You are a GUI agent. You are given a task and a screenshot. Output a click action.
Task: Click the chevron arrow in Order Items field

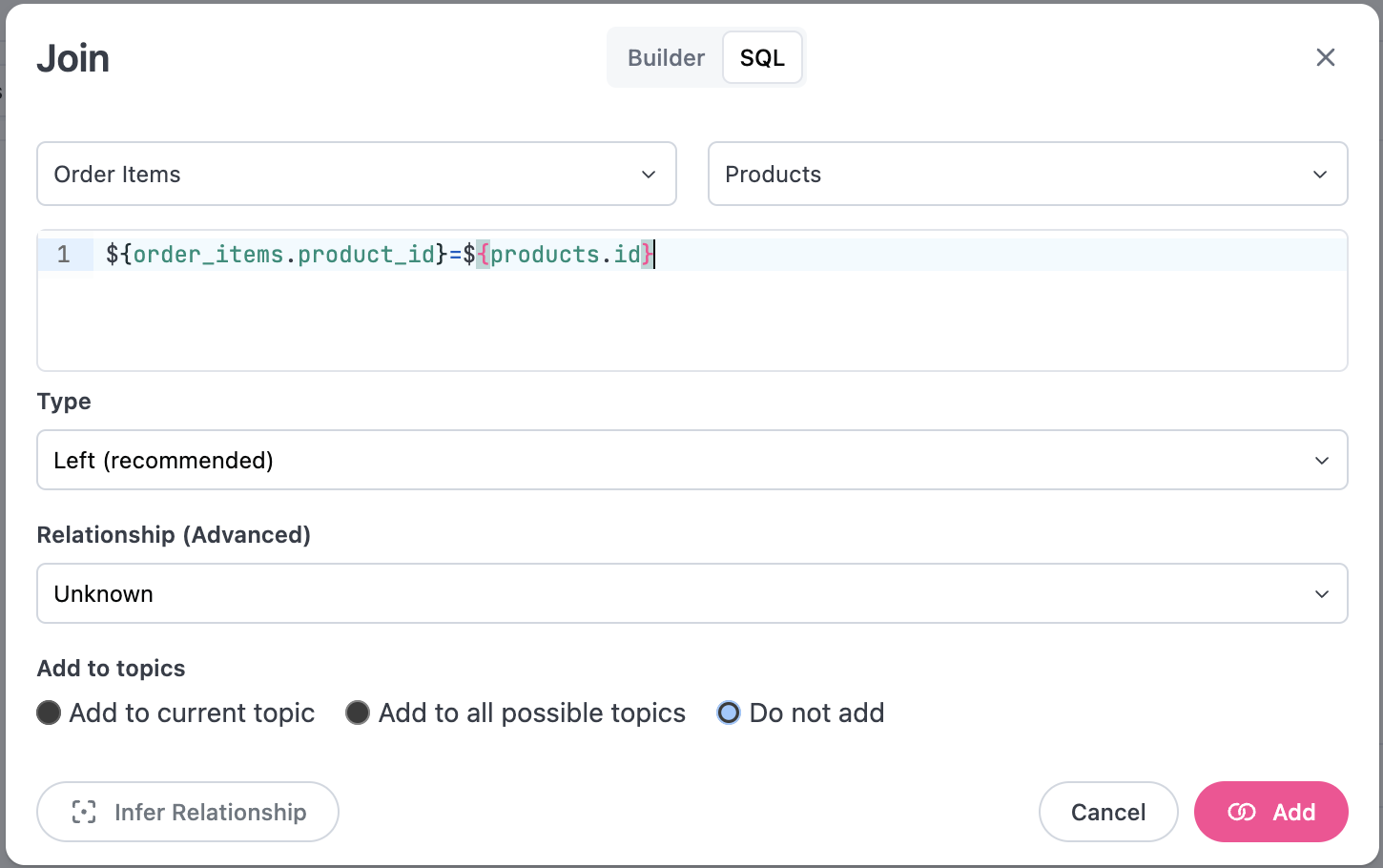[649, 175]
